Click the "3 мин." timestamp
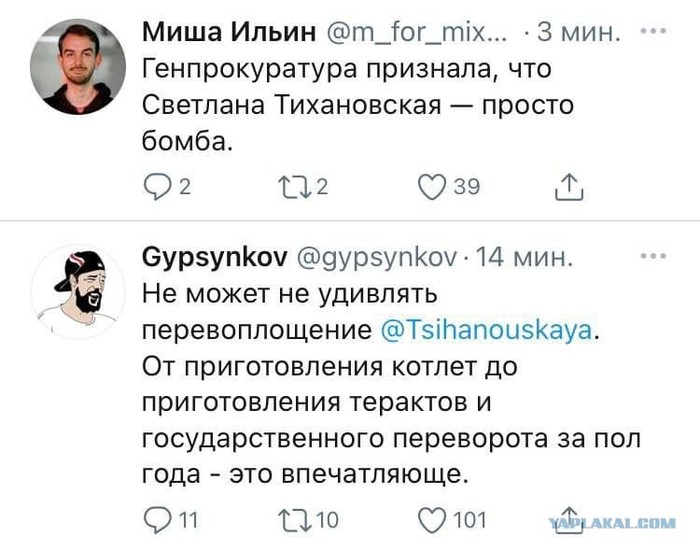 point(580,34)
